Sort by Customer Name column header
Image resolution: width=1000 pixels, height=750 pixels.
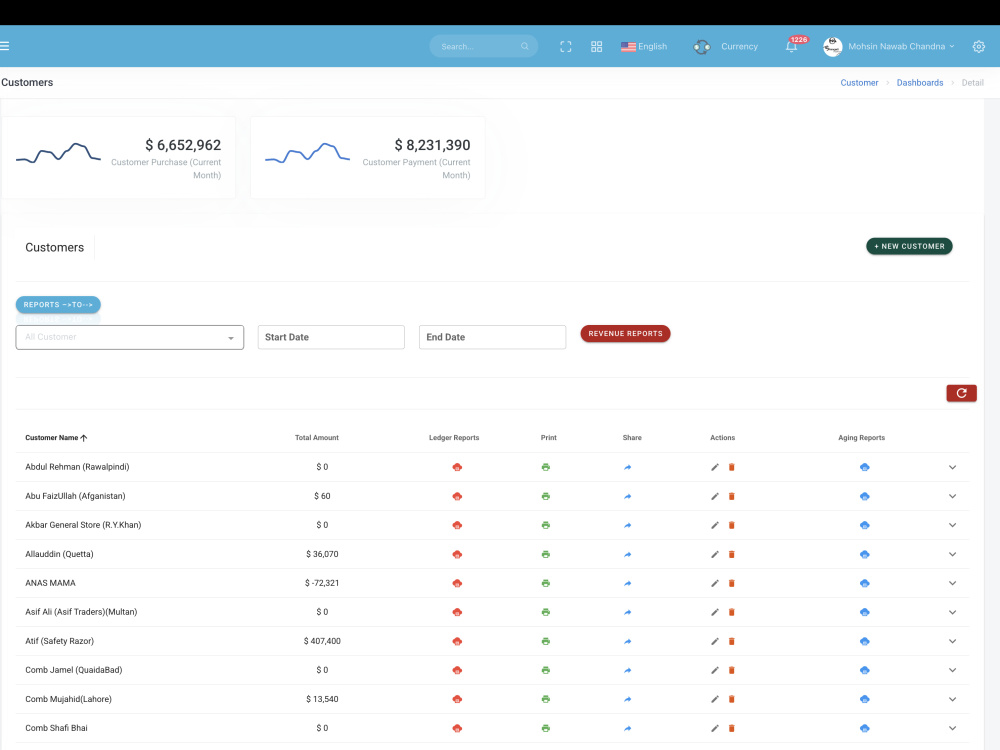(56, 438)
